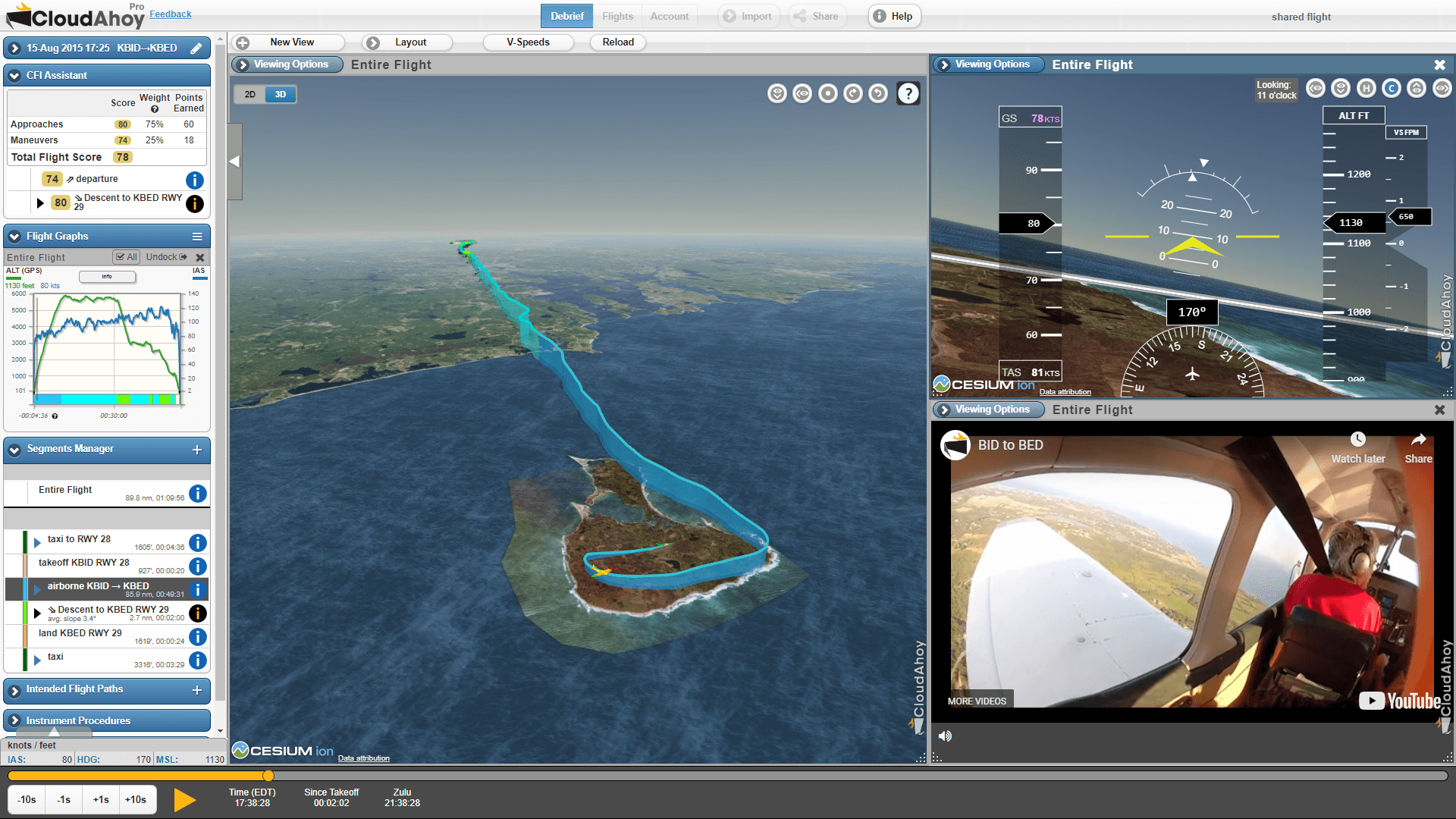The width and height of the screenshot is (1456, 819).
Task: Expand Intended Flight Paths panel
Action: click(x=14, y=690)
